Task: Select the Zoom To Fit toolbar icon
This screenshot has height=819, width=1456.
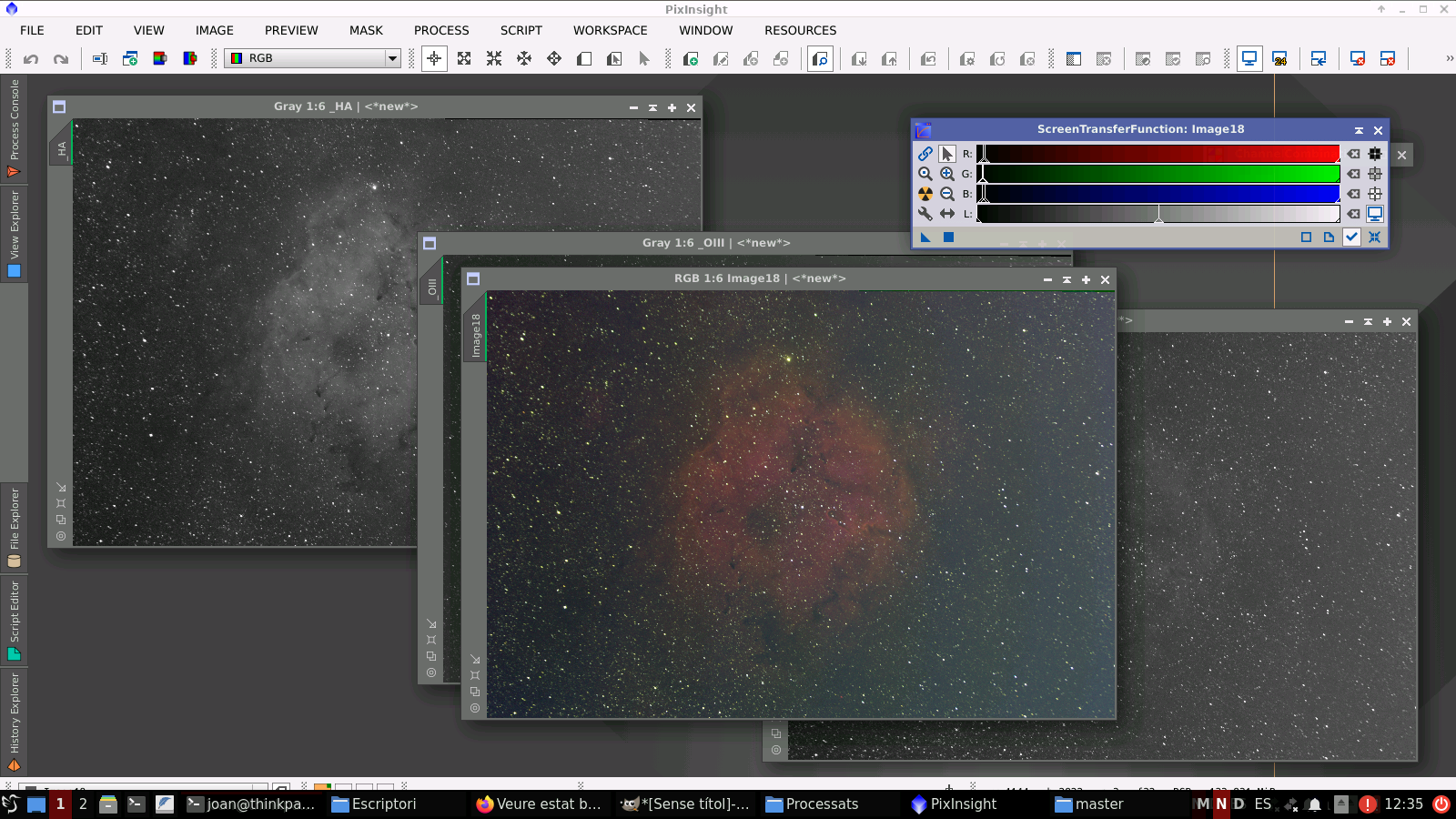Action: pos(464,58)
